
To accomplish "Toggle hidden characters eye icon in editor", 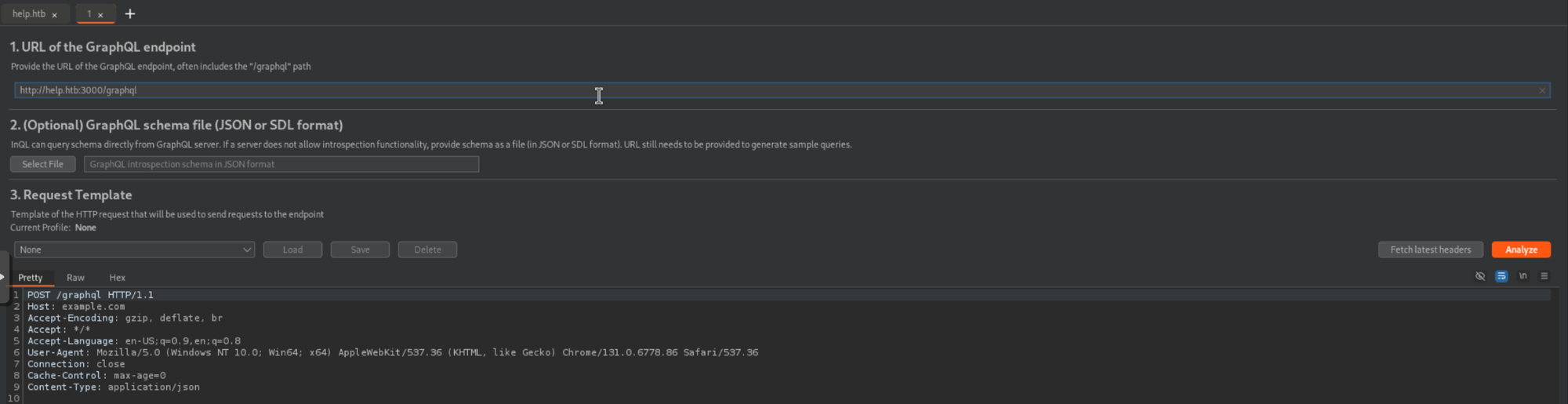I will pyautogui.click(x=1480, y=276).
